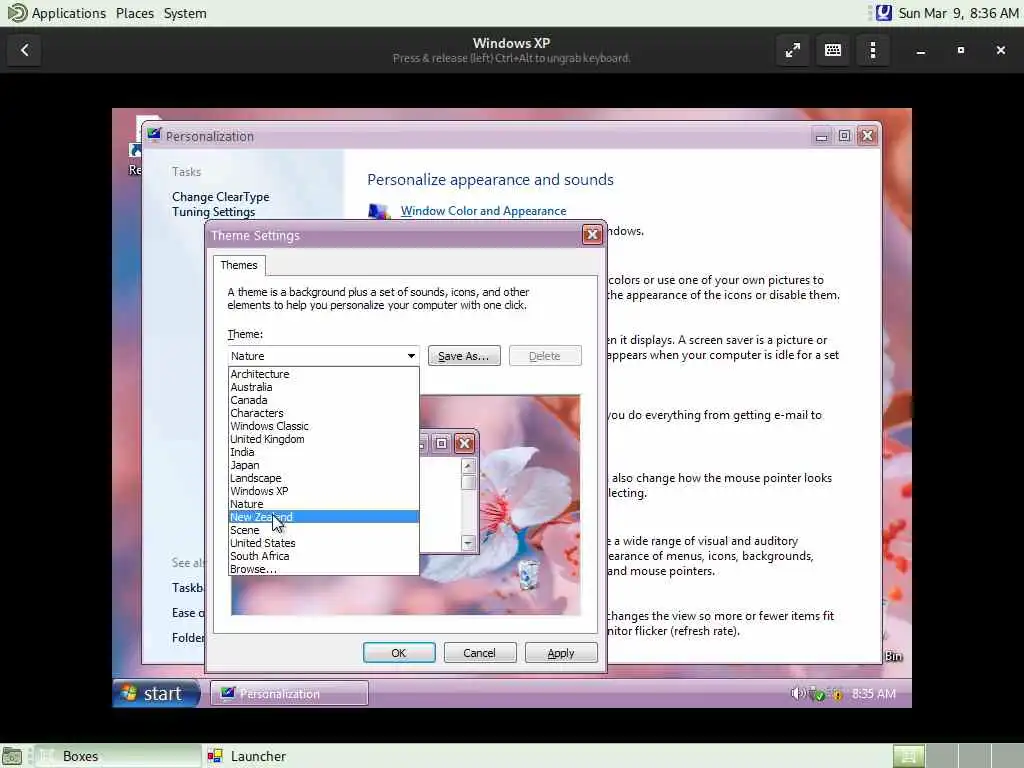Click the Windows XP start button
Image resolution: width=1024 pixels, height=768 pixels.
click(156, 694)
